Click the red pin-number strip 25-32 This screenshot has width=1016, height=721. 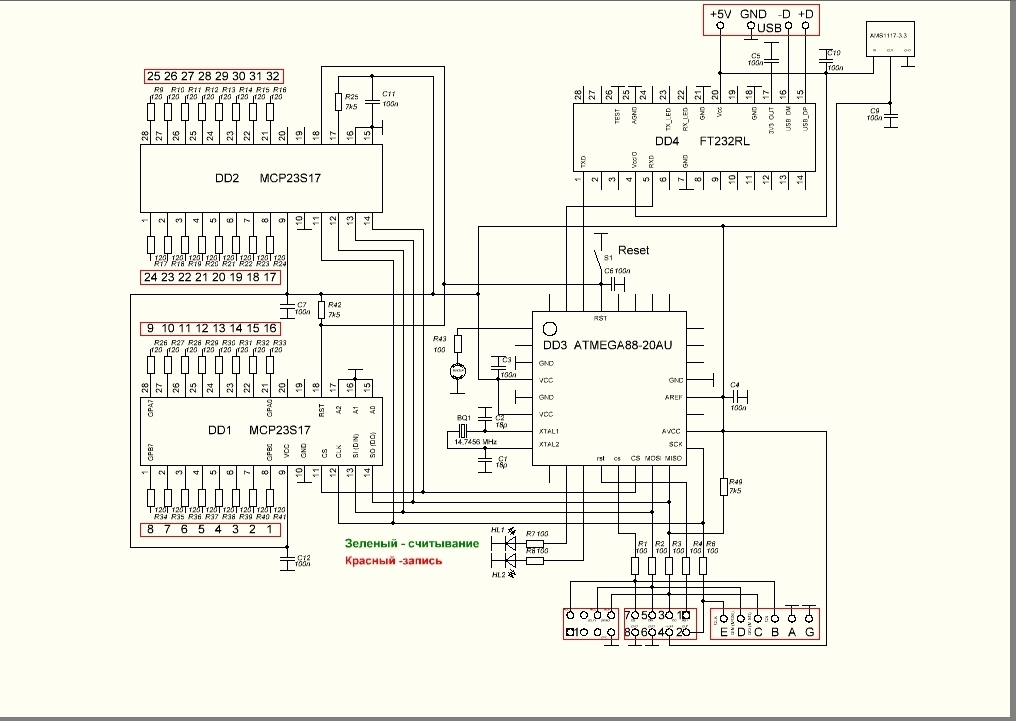tap(216, 74)
